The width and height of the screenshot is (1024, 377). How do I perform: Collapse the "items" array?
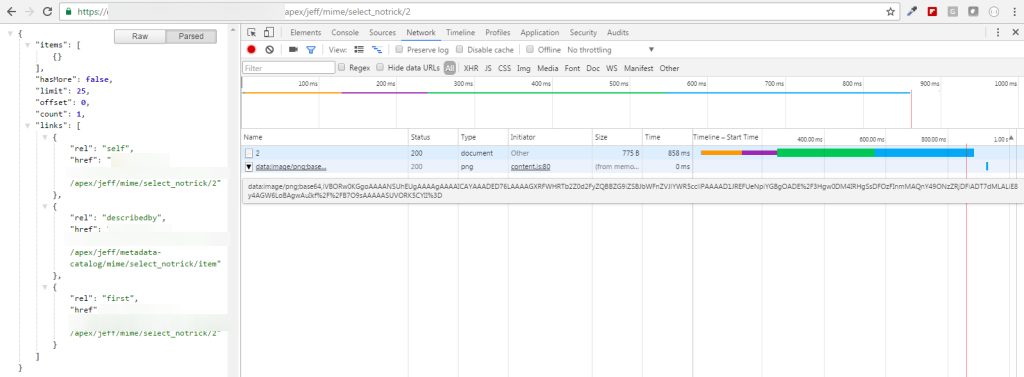27,44
